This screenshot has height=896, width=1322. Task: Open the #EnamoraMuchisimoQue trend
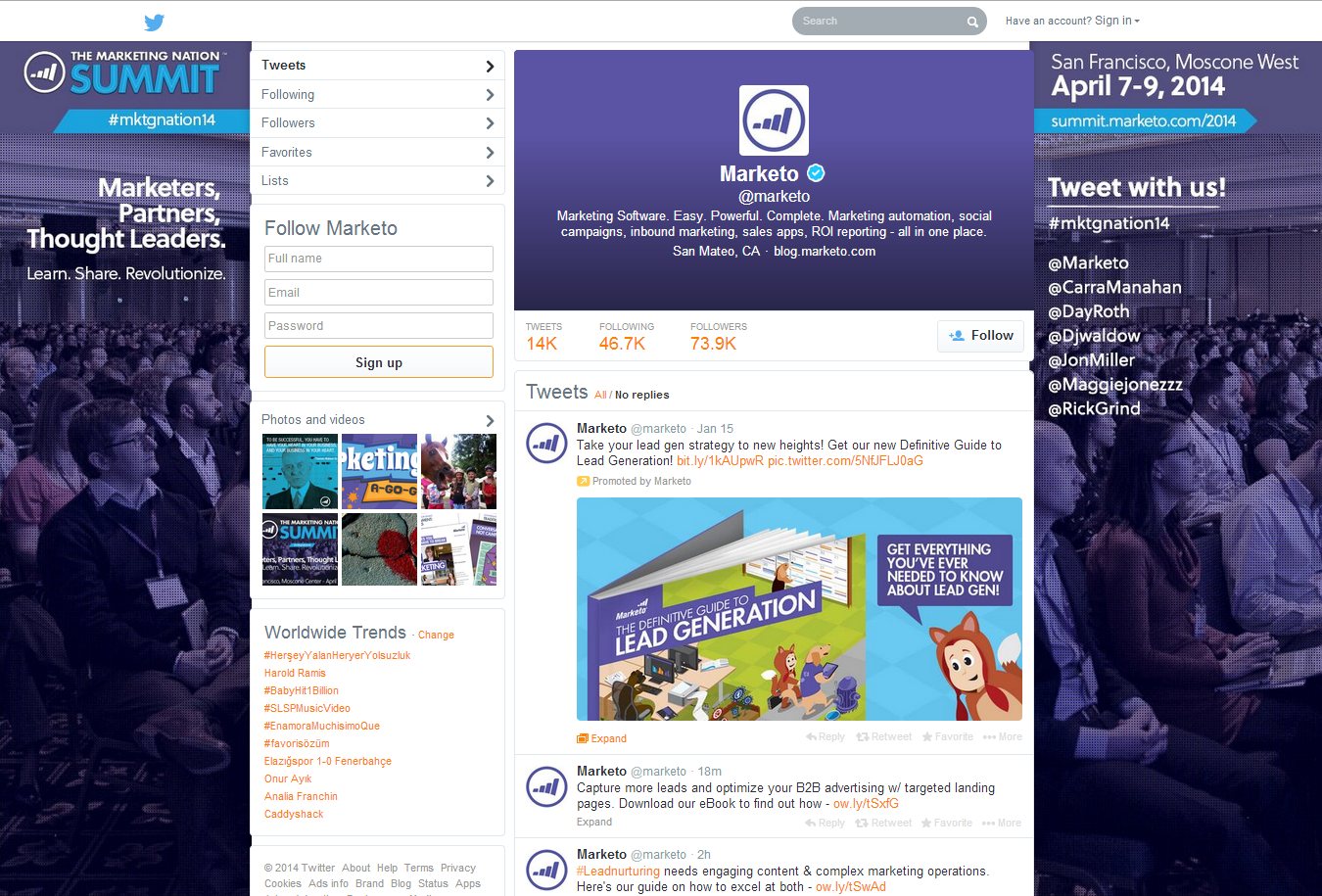322,727
